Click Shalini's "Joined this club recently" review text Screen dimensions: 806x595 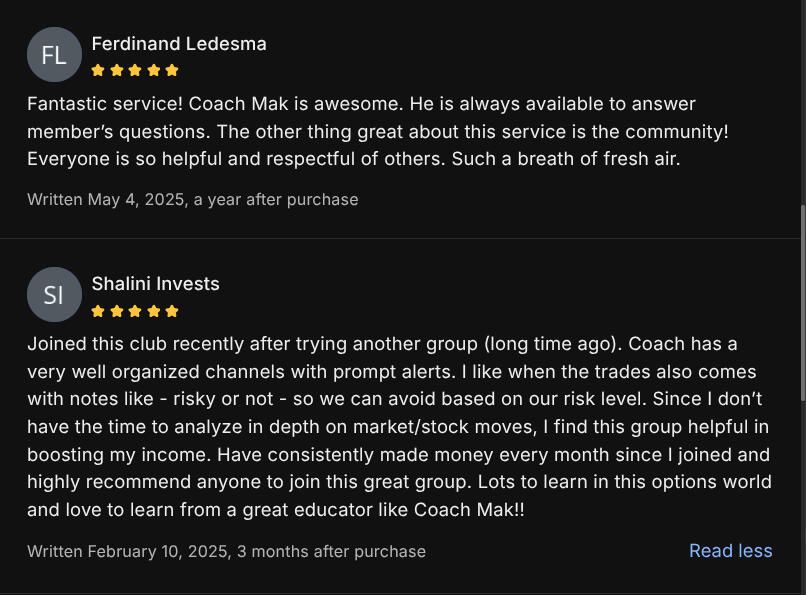[x=398, y=427]
